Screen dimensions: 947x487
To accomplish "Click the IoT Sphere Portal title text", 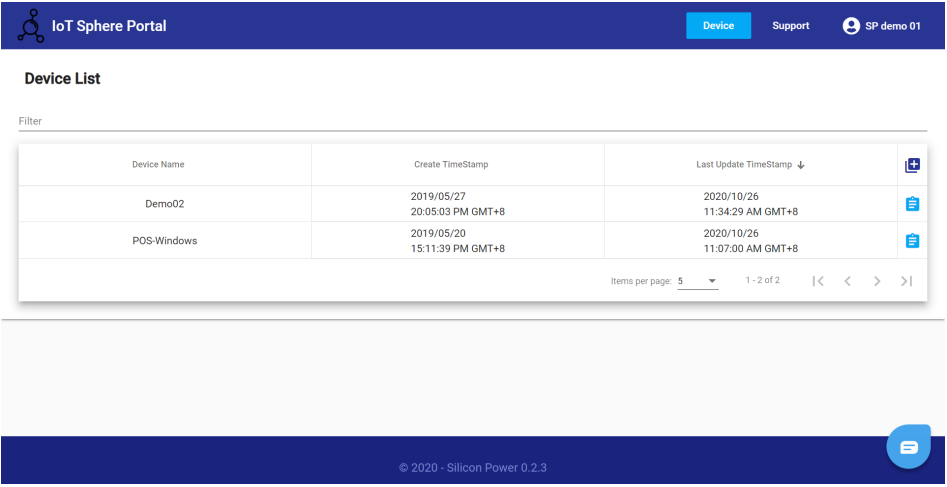I will tap(109, 26).
